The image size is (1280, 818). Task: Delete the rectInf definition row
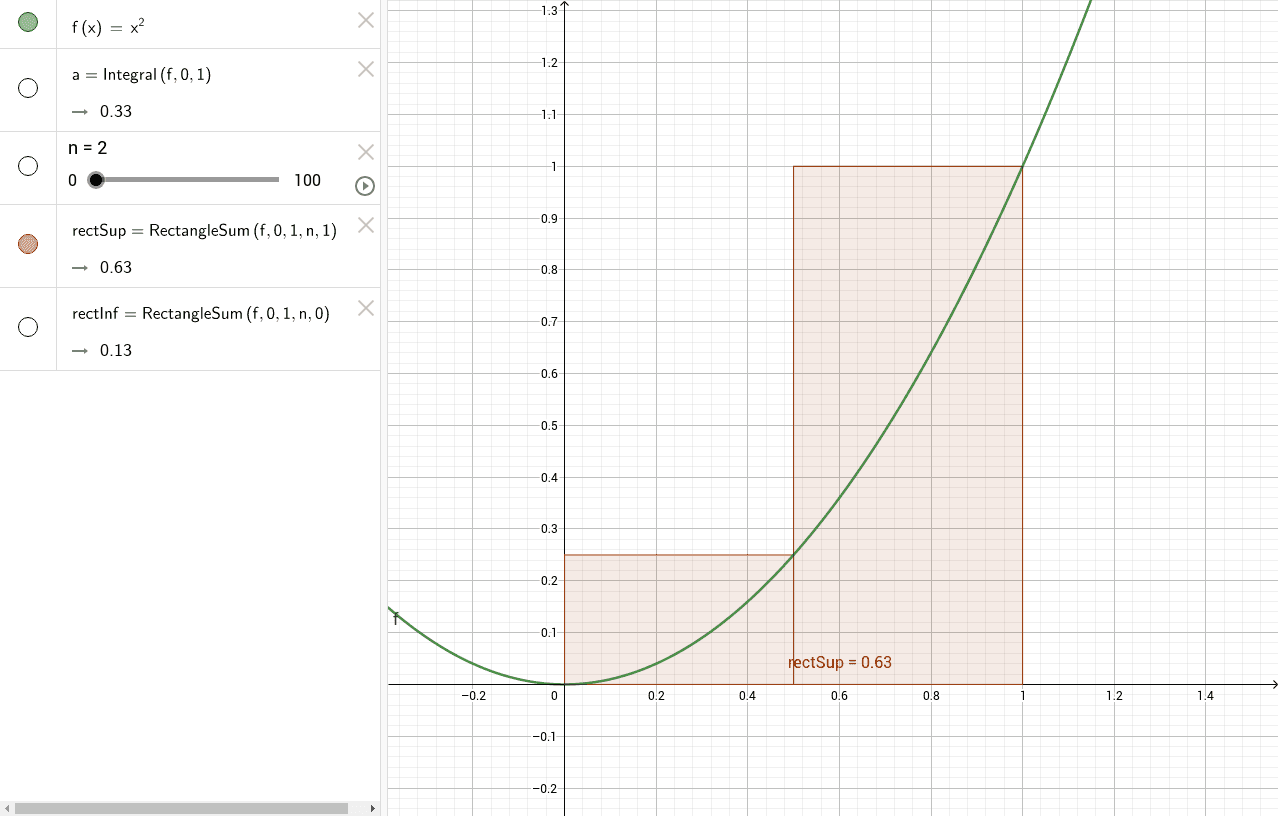[x=365, y=308]
